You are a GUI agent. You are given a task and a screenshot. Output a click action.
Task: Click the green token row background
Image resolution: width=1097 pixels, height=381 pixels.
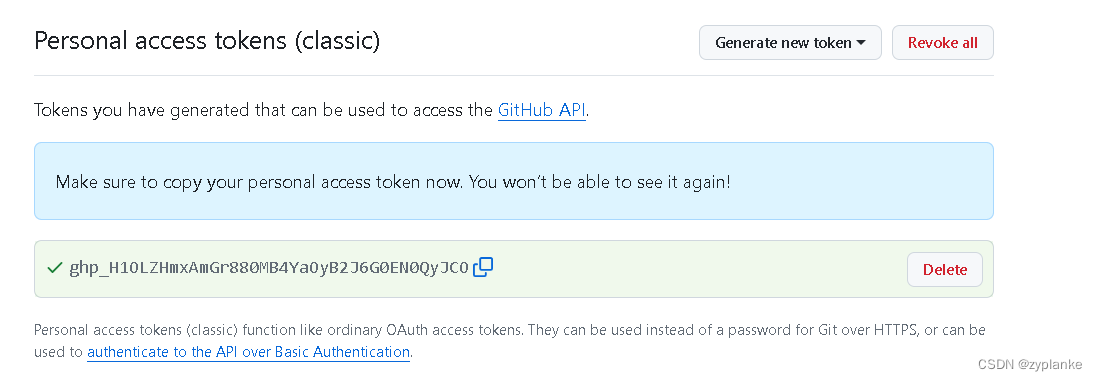point(514,269)
